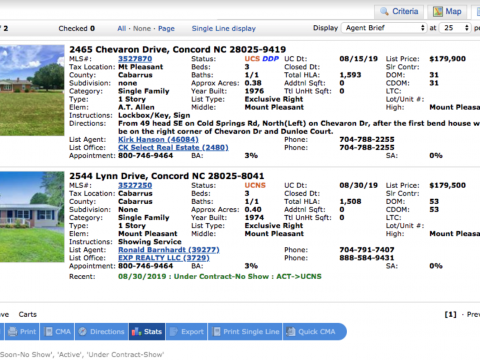Open the 25 per page dropdown
The height and width of the screenshot is (360, 480).
tap(455, 28)
